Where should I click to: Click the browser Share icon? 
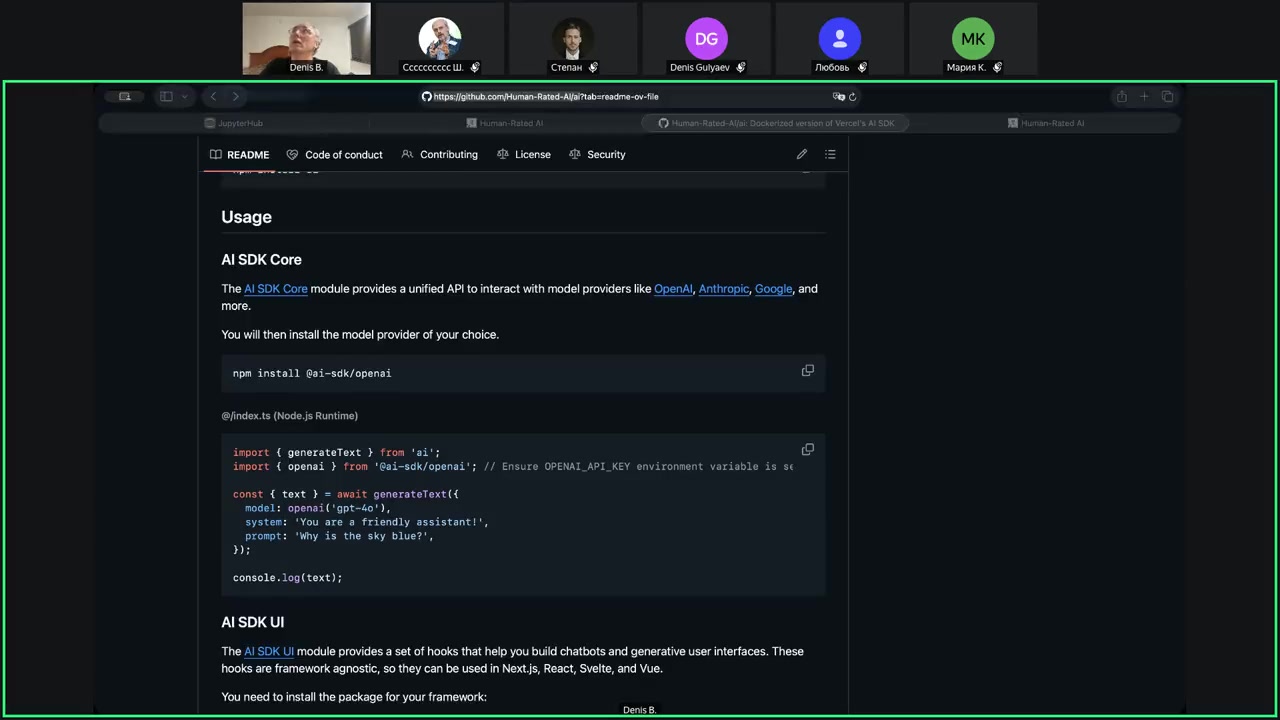1121,97
